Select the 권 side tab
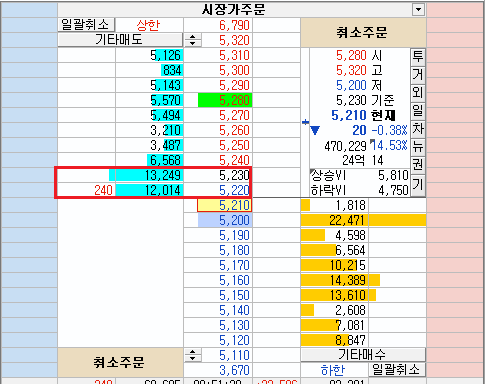This screenshot has height=384, width=485. pos(418,164)
